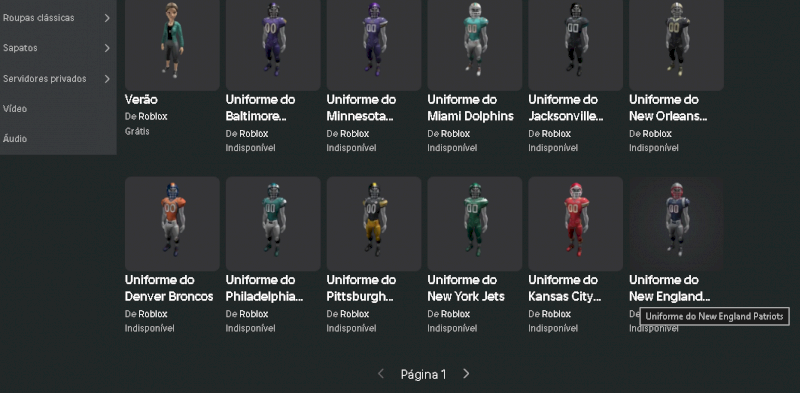Image resolution: width=800 pixels, height=393 pixels.
Task: Go to the previous page arrow
Action: [381, 374]
